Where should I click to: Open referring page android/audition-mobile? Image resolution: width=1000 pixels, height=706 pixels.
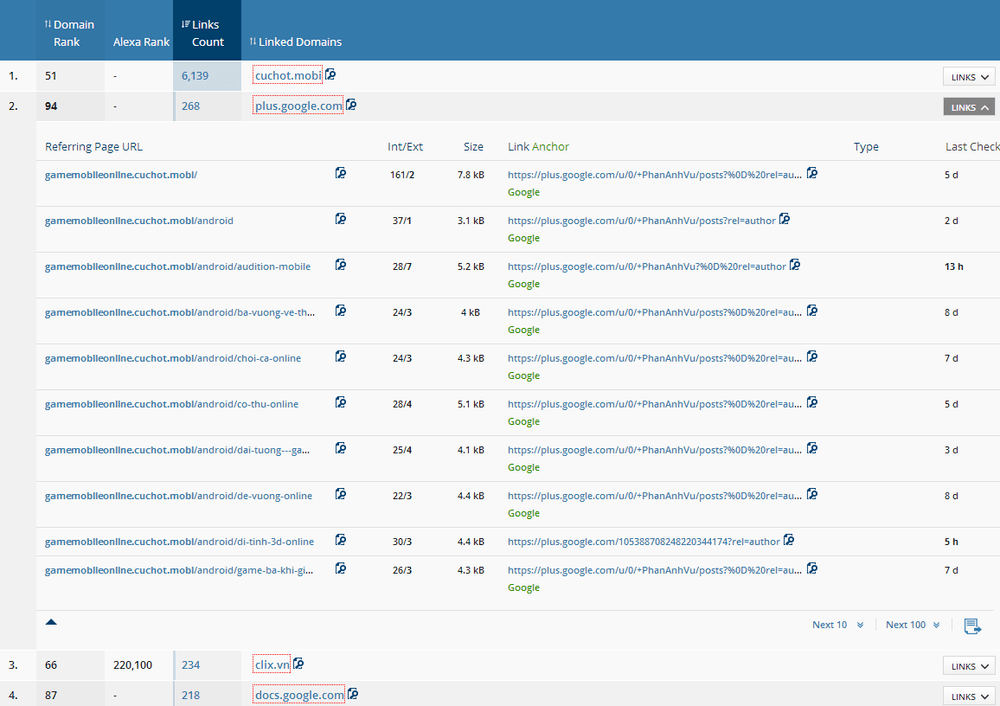tap(177, 267)
